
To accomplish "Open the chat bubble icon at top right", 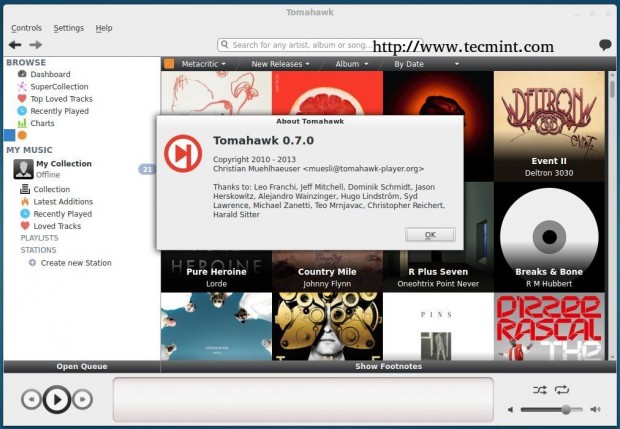I will (x=605, y=45).
